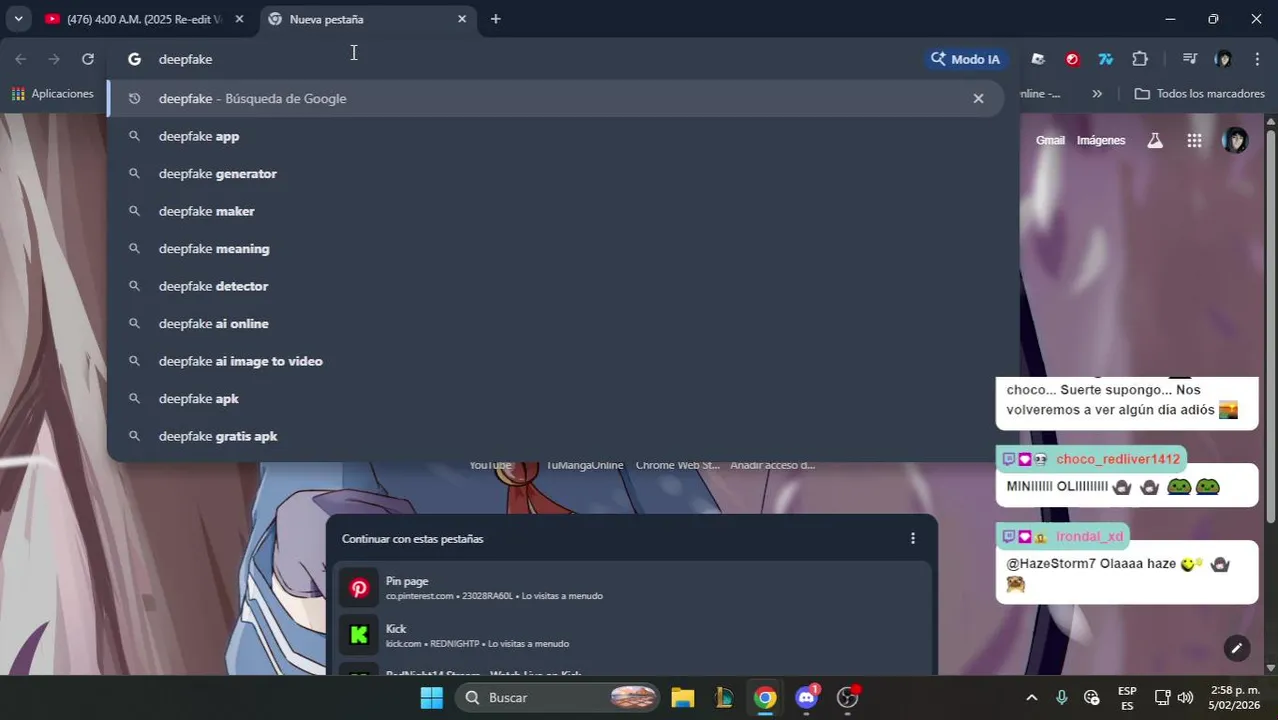Screen dimensions: 1278x720
Task: Open the Kick kick.com entry
Action: click(x=632, y=635)
